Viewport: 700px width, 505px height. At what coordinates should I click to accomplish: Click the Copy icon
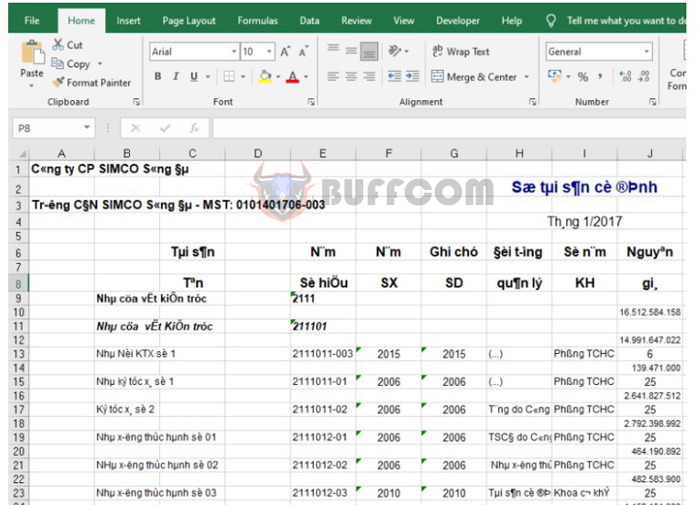[58, 63]
